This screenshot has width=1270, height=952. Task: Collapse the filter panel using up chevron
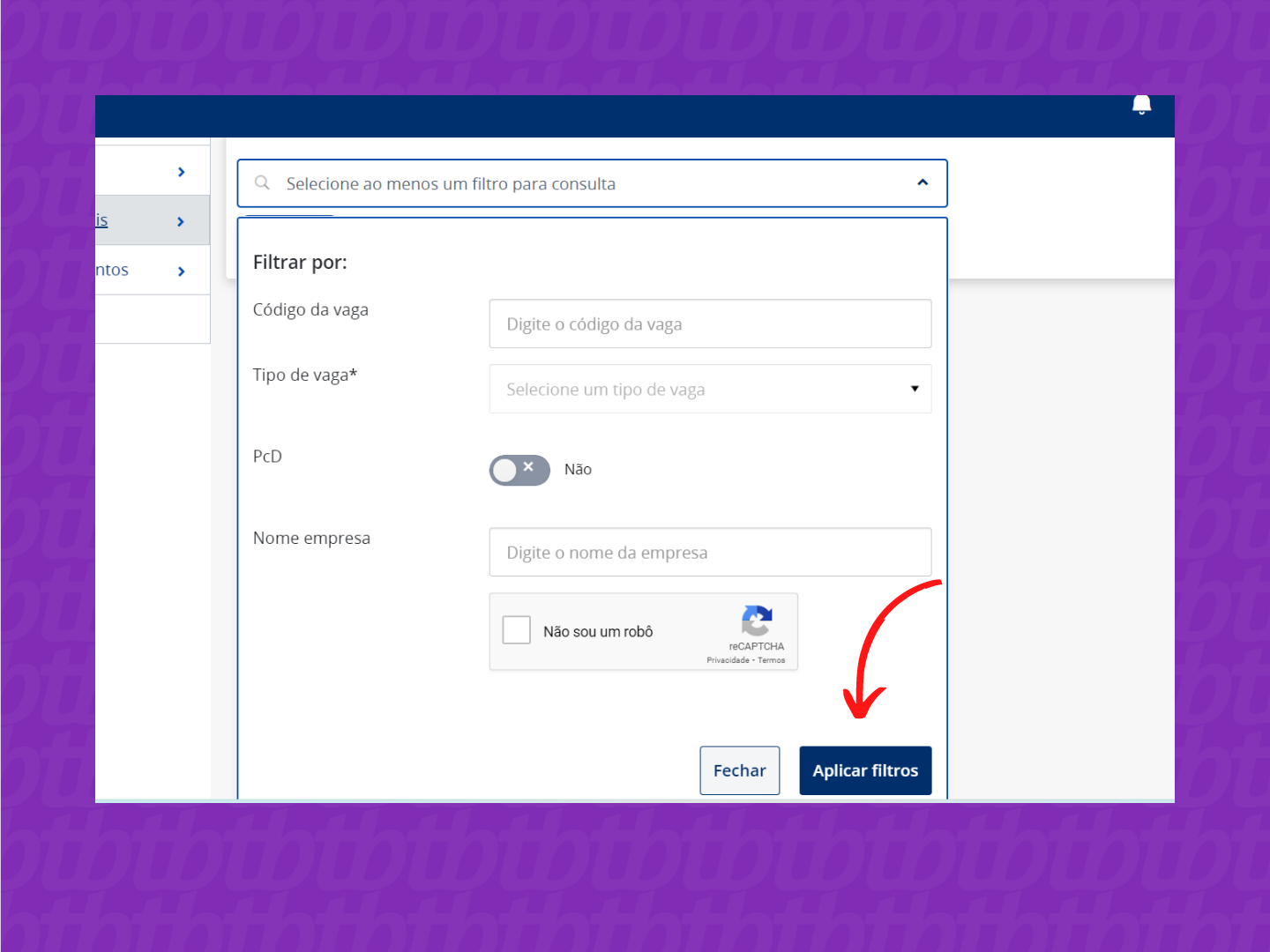point(923,182)
